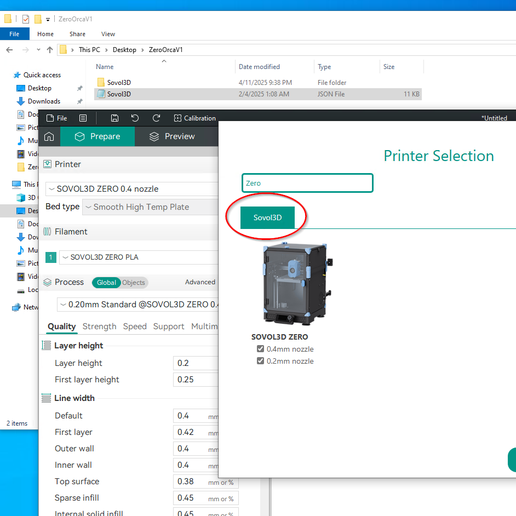Viewport: 516px width, 516px height.
Task: Open the SOVOL3D ZERO 0.4 nozzle printer dropdown
Action: coord(132,189)
